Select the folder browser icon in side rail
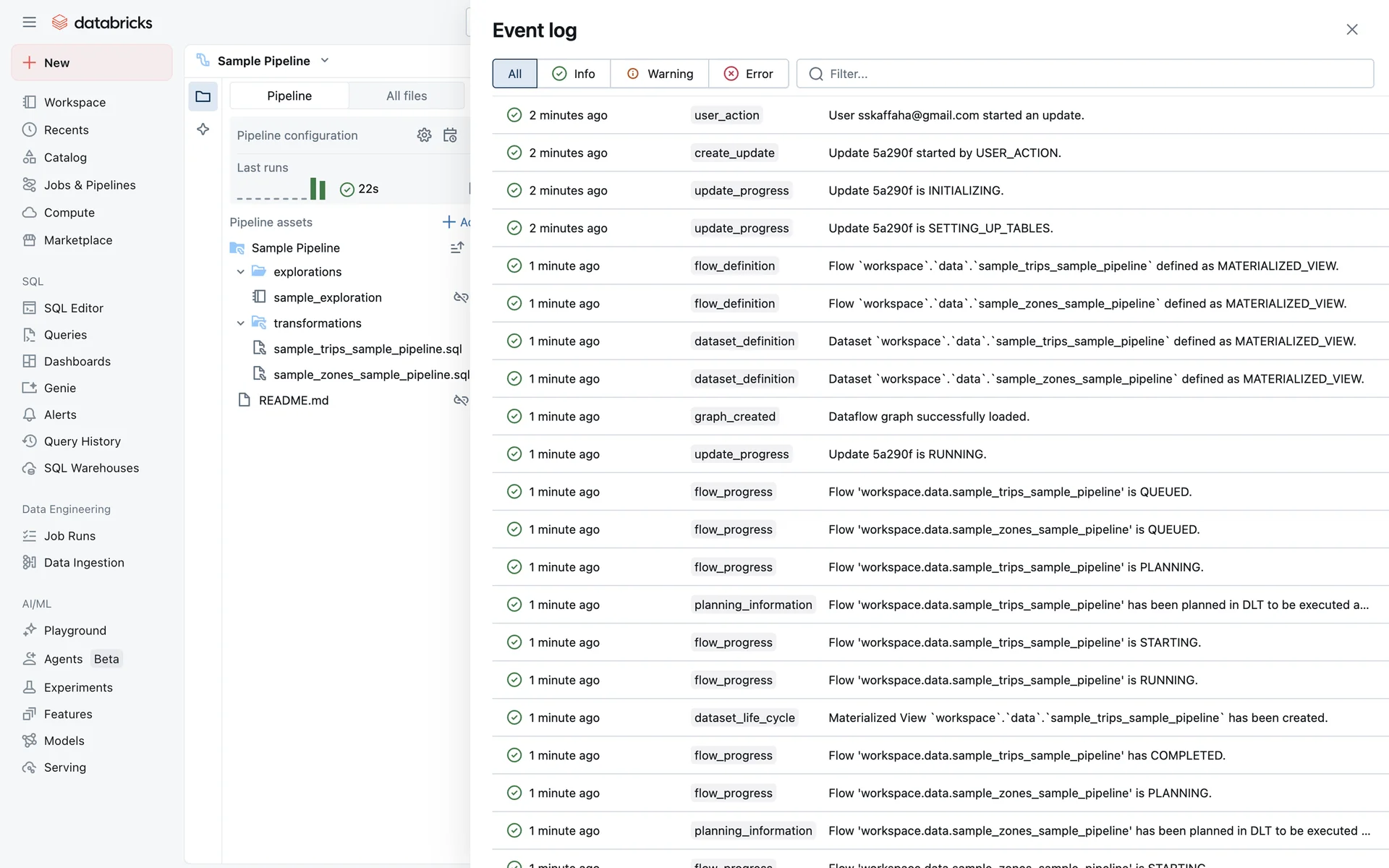The height and width of the screenshot is (868, 1389). [x=203, y=96]
